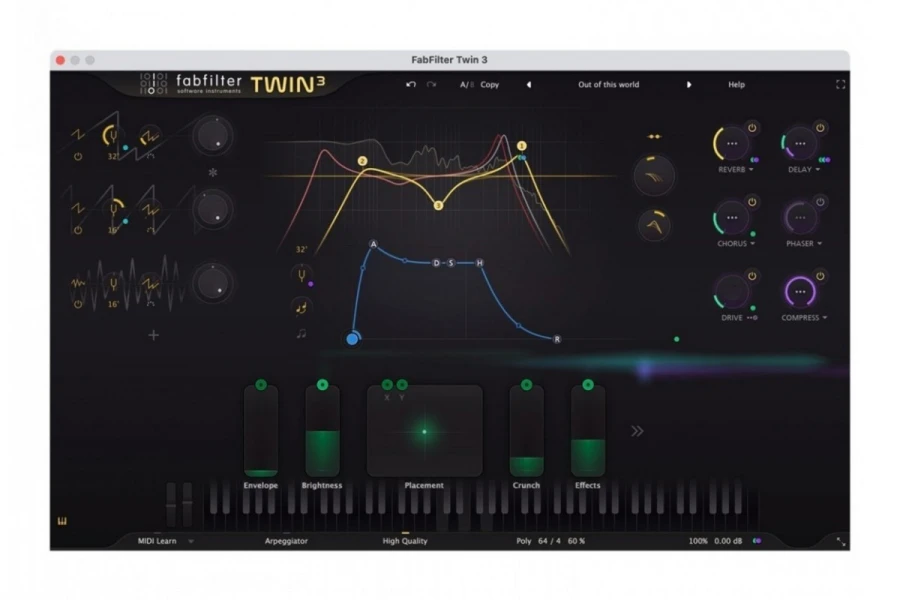
Task: Toggle the High Quality option
Action: pyautogui.click(x=405, y=541)
